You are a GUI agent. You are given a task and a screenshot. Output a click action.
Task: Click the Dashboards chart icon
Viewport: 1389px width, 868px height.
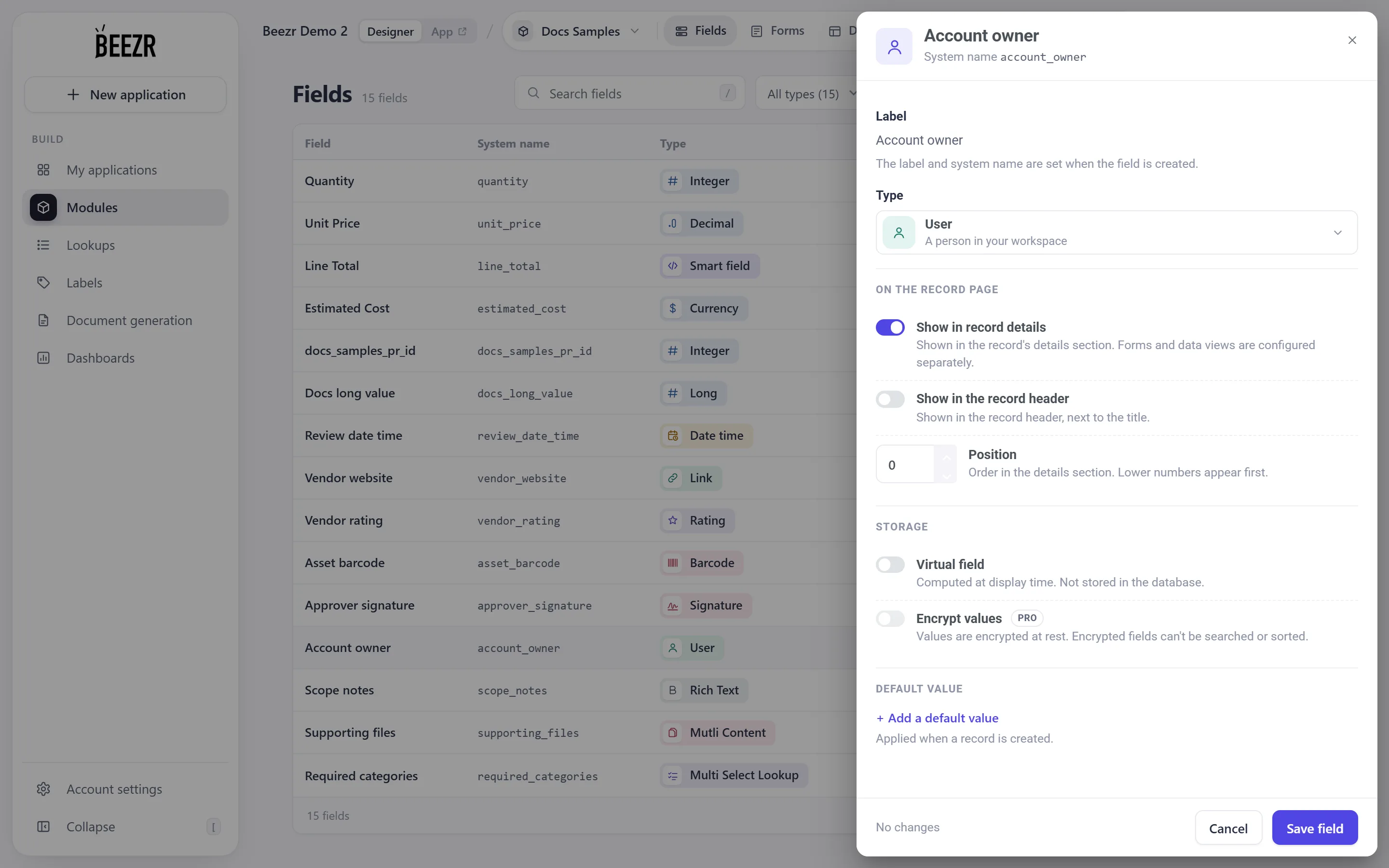pos(43,358)
